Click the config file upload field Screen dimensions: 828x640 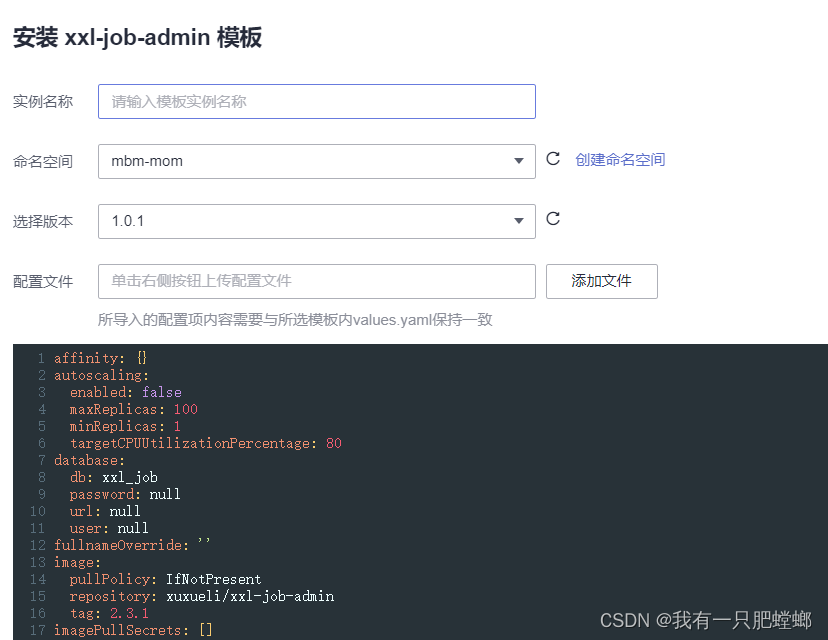pos(317,281)
